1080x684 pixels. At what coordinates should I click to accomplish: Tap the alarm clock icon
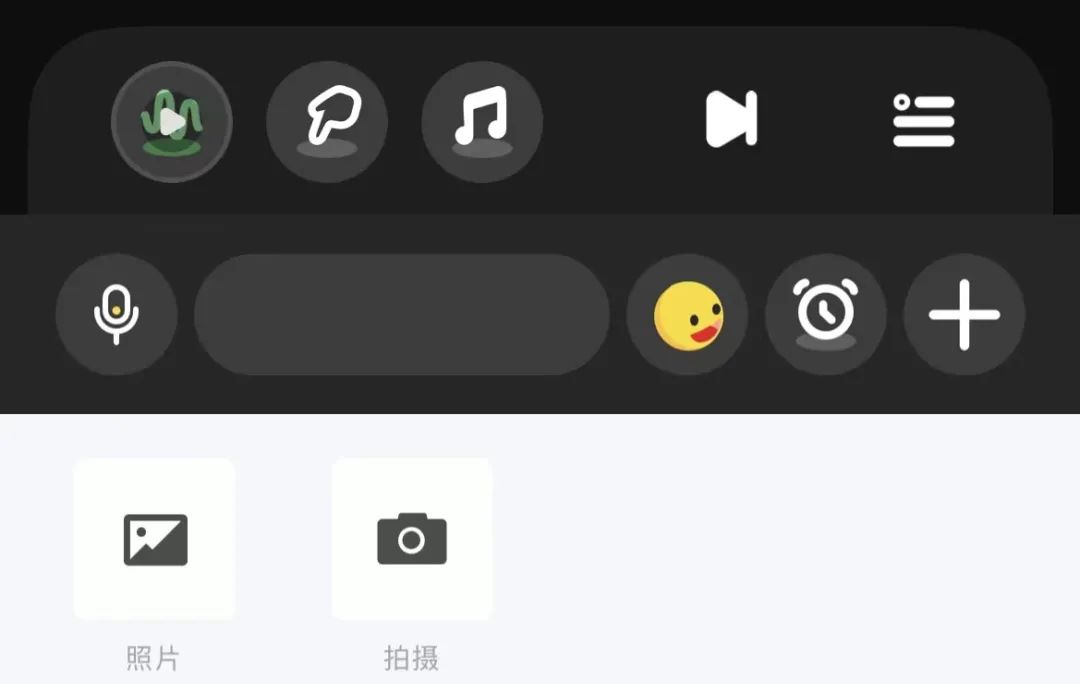(826, 315)
